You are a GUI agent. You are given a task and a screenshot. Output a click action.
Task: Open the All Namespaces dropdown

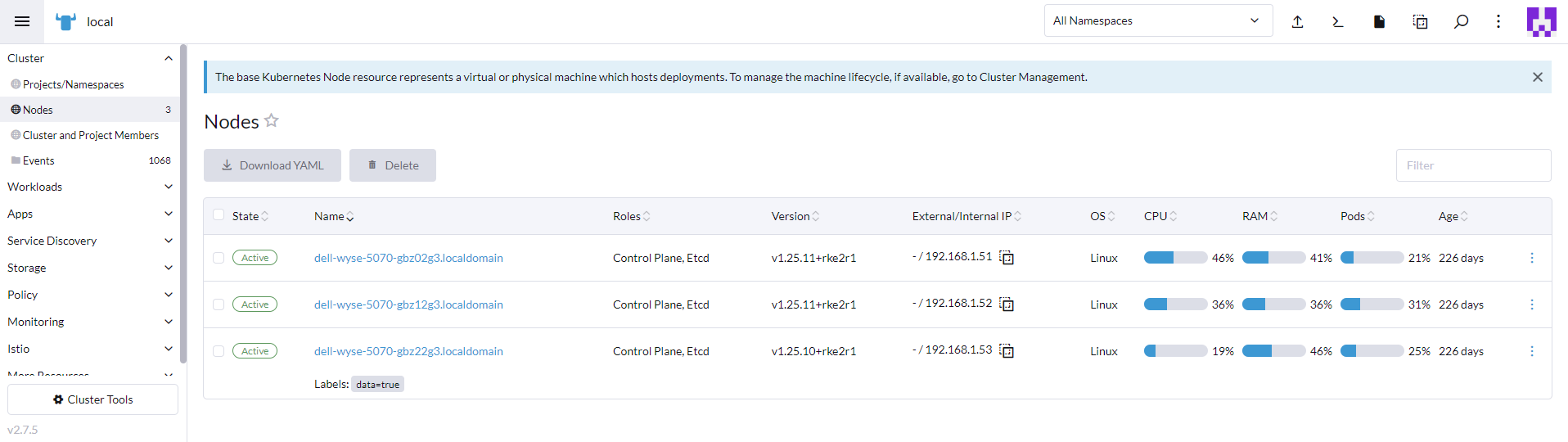1157,21
